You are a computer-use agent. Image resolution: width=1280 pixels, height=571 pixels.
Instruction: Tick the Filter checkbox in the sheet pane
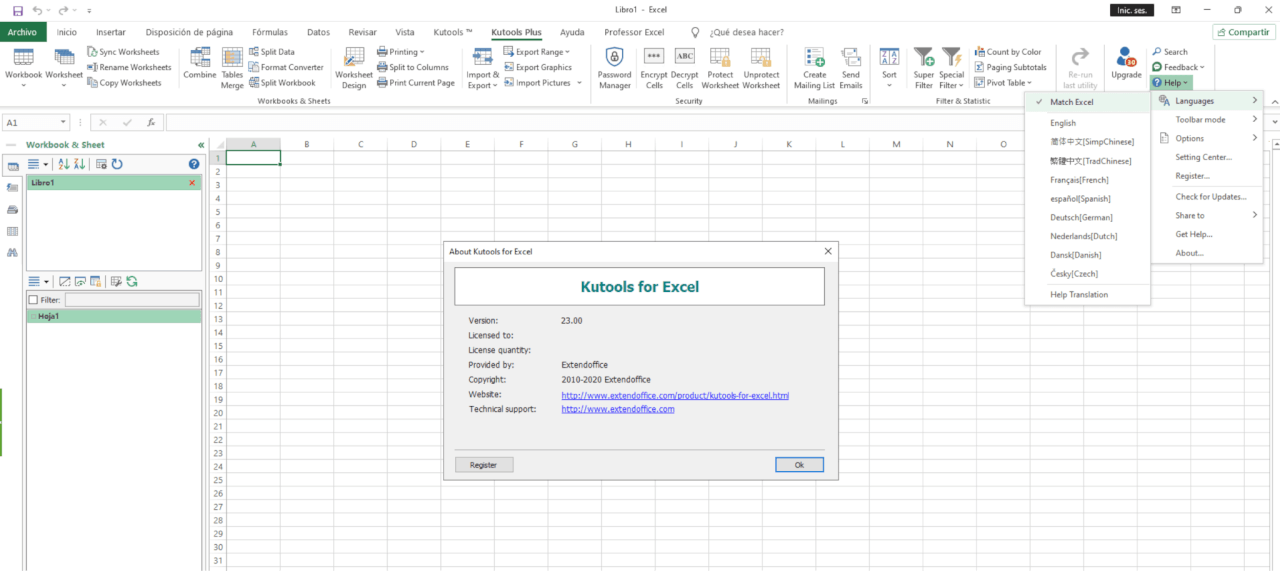[33, 300]
